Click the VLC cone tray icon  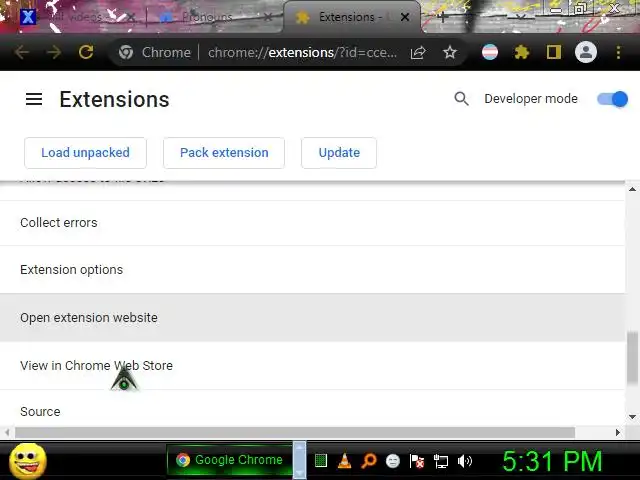(344, 461)
